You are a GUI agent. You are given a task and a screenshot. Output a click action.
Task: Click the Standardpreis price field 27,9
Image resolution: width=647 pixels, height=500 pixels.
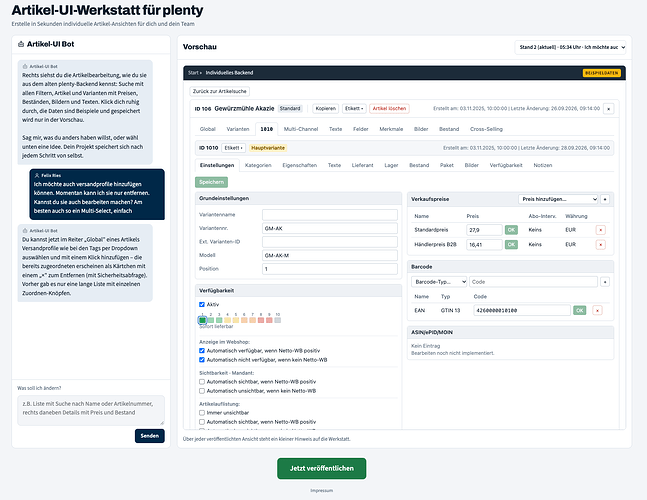484,230
